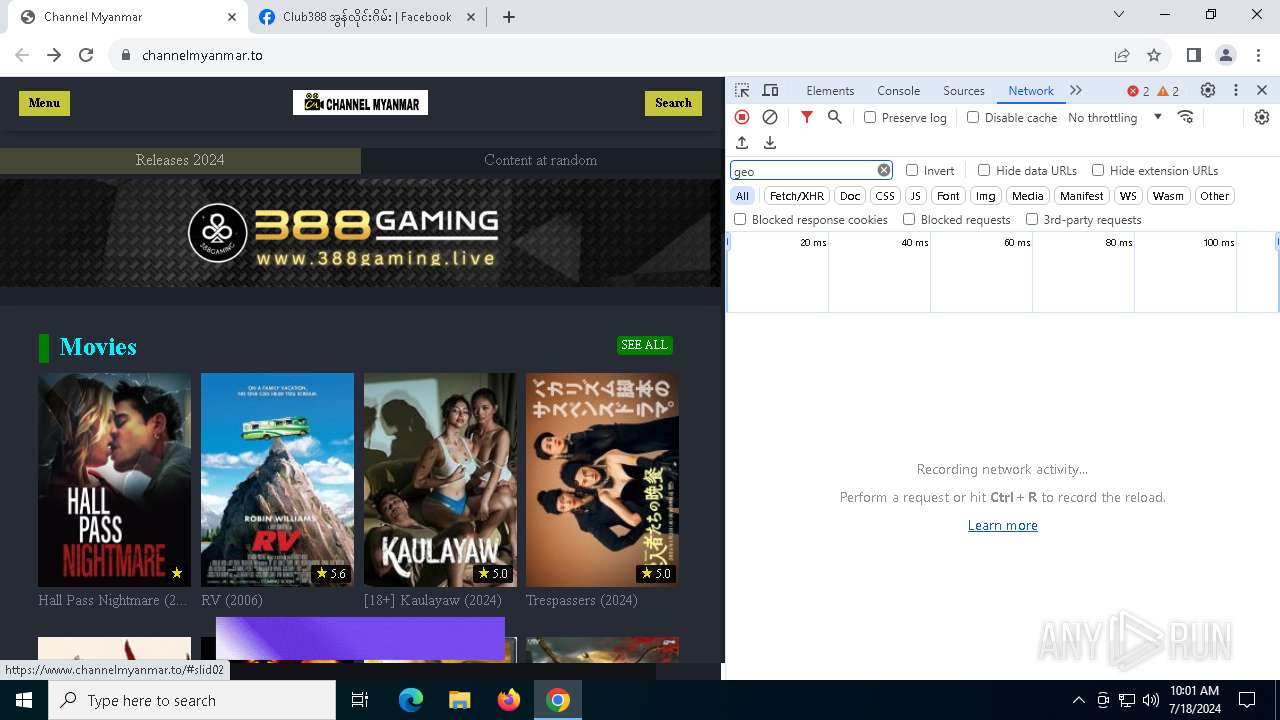
Task: Check Blocked requests
Action: point(909,219)
